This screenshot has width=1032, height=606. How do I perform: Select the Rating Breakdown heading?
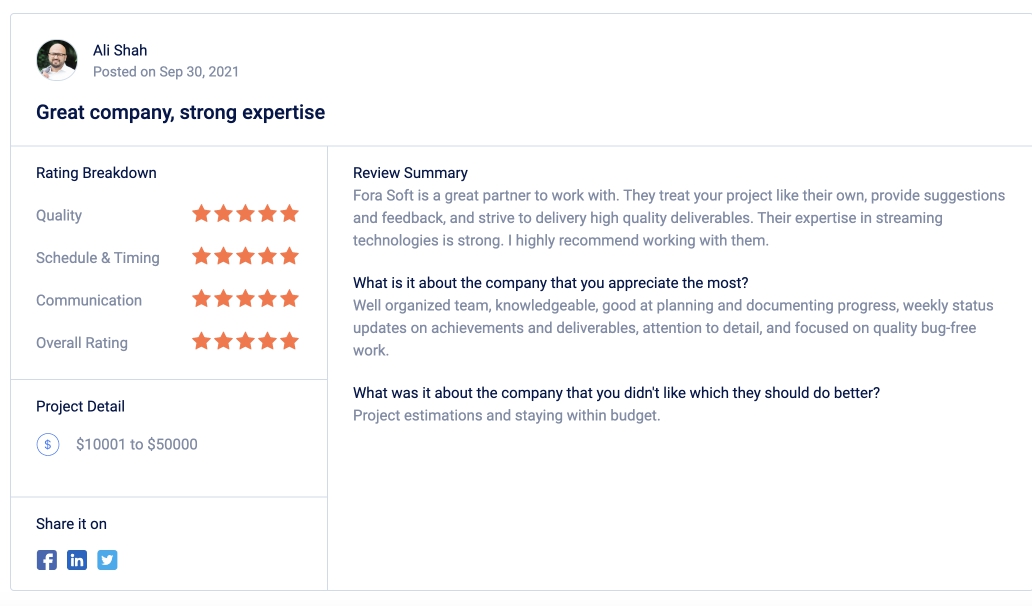point(96,173)
